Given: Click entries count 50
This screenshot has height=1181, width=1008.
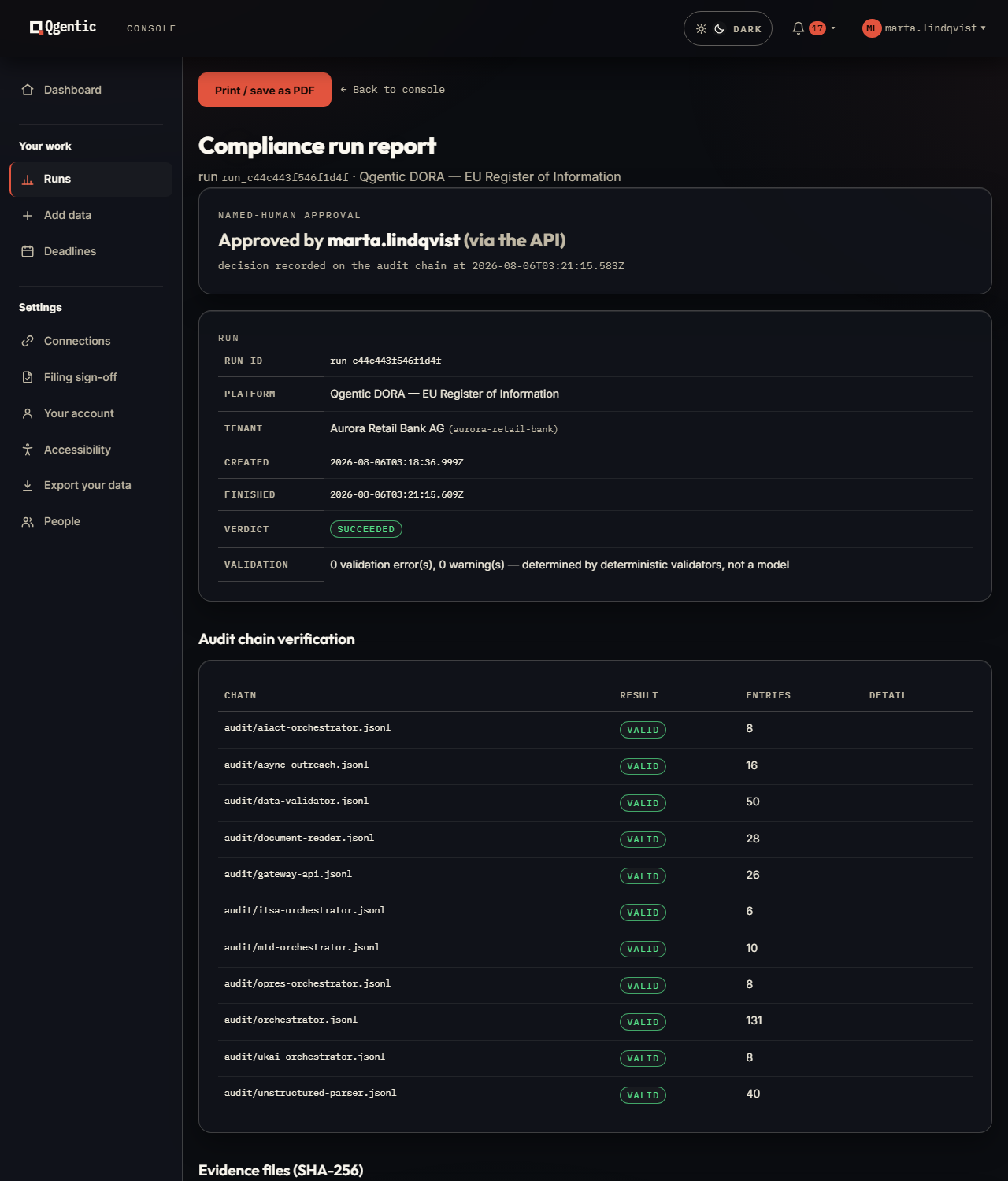Looking at the screenshot, I should pyautogui.click(x=753, y=802).
